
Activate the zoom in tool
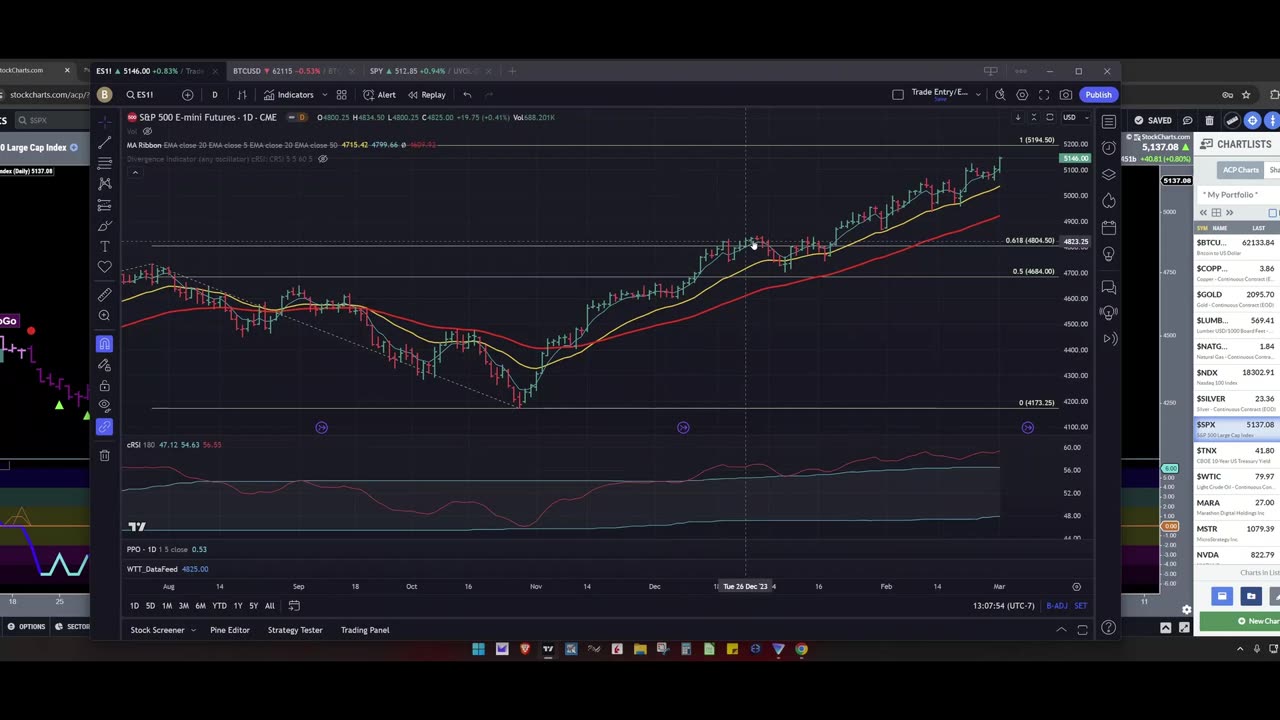point(104,316)
